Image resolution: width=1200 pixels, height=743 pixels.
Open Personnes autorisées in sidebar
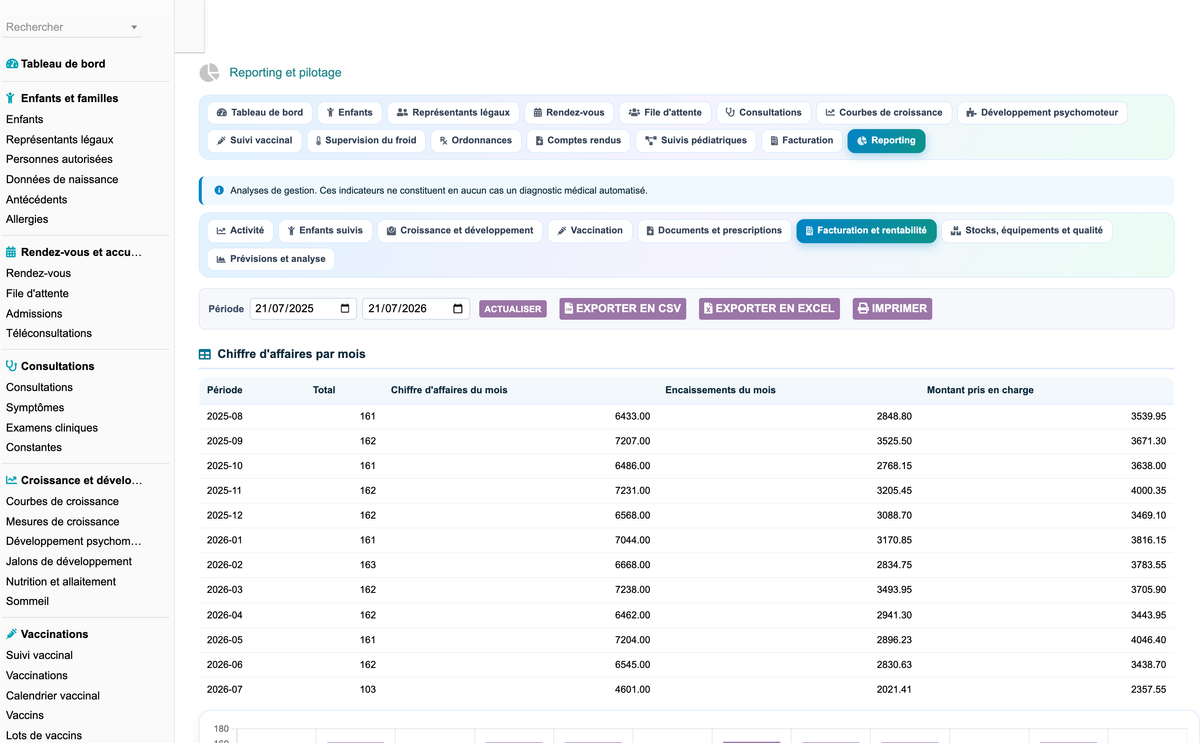[59, 159]
